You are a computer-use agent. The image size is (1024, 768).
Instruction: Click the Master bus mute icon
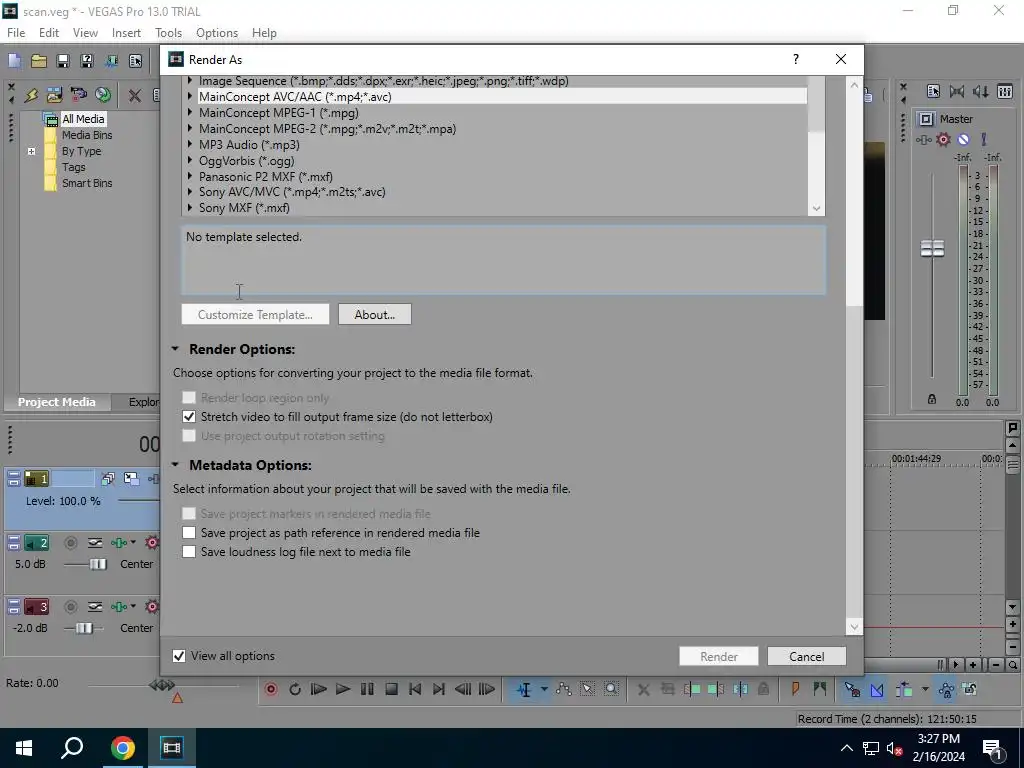[963, 139]
